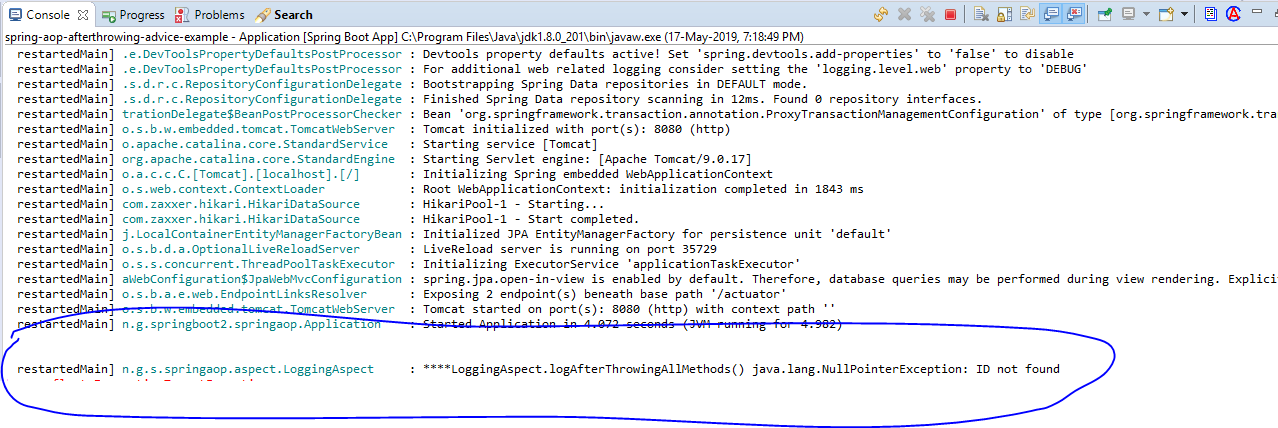Screen dimensions: 1278x428
Task: Terminate the running application with red stop button
Action: pyautogui.click(x=950, y=14)
